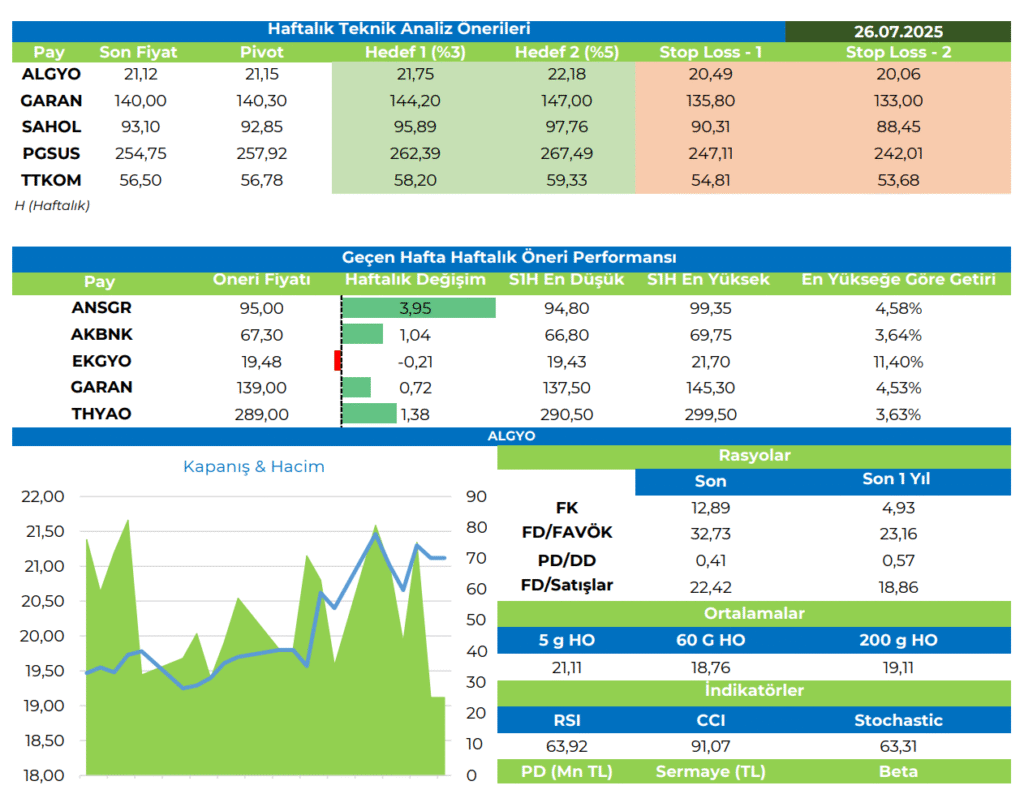Image resolution: width=1024 pixels, height=794 pixels.
Task: Click the "S1H En Düşük" header
Action: click(566, 280)
